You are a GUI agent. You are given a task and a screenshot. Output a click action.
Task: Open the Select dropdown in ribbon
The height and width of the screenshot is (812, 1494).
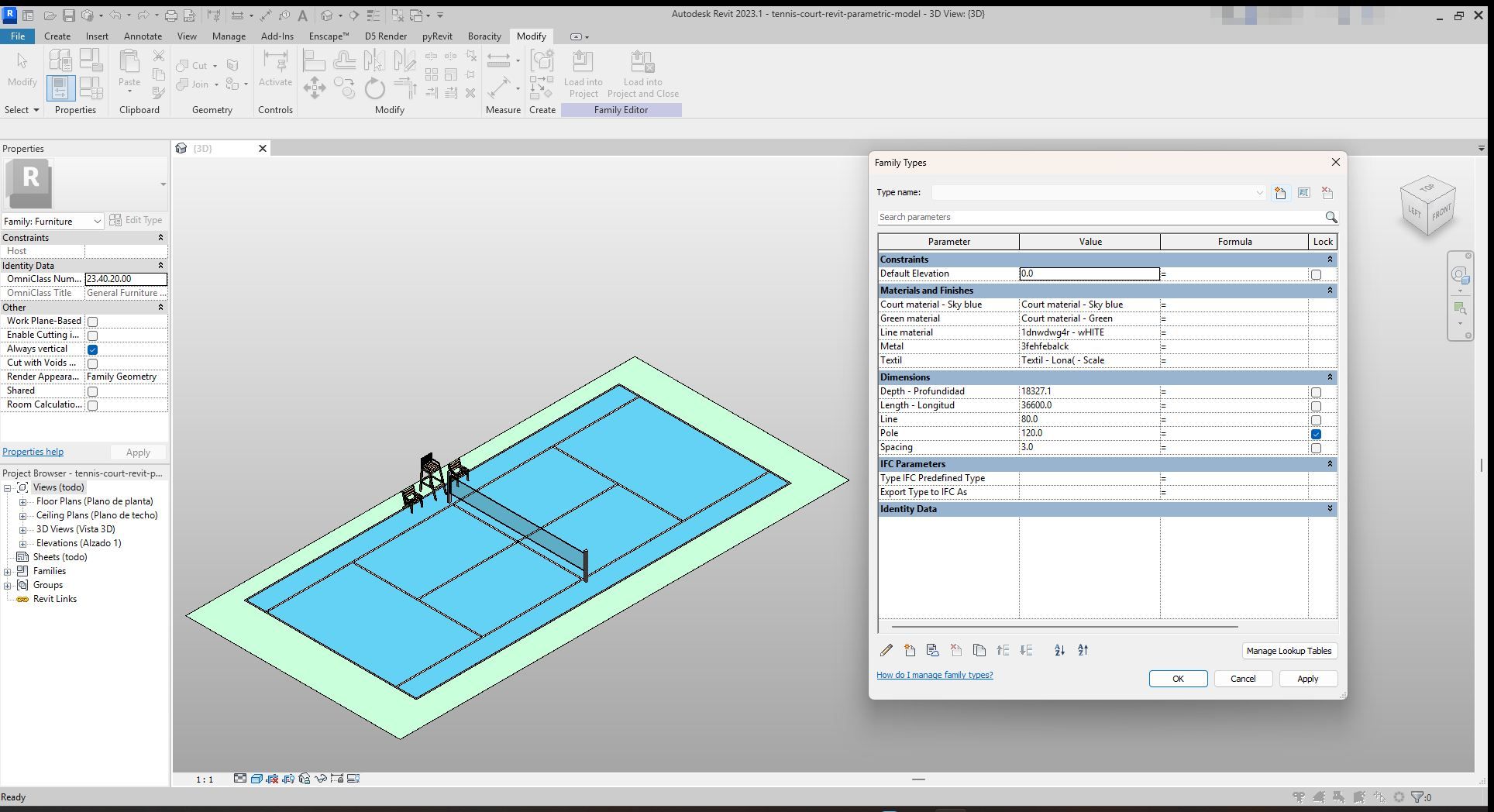(x=22, y=110)
